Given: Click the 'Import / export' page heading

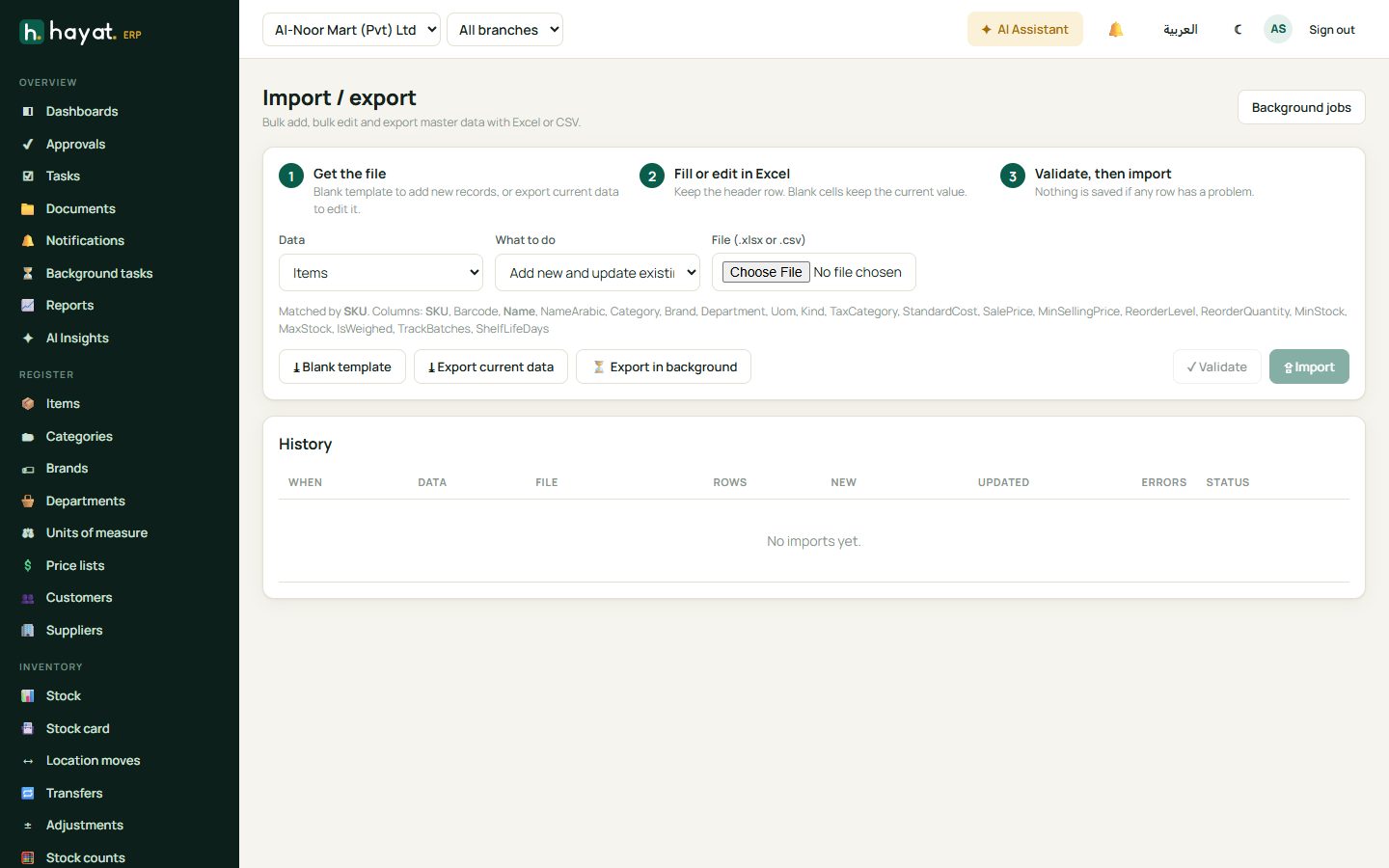Looking at the screenshot, I should click(340, 97).
